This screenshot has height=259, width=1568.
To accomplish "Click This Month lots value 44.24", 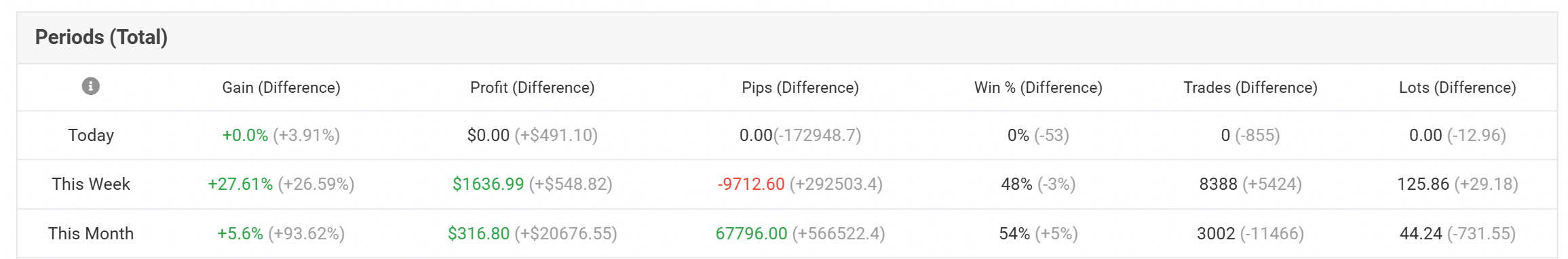I will [1421, 234].
